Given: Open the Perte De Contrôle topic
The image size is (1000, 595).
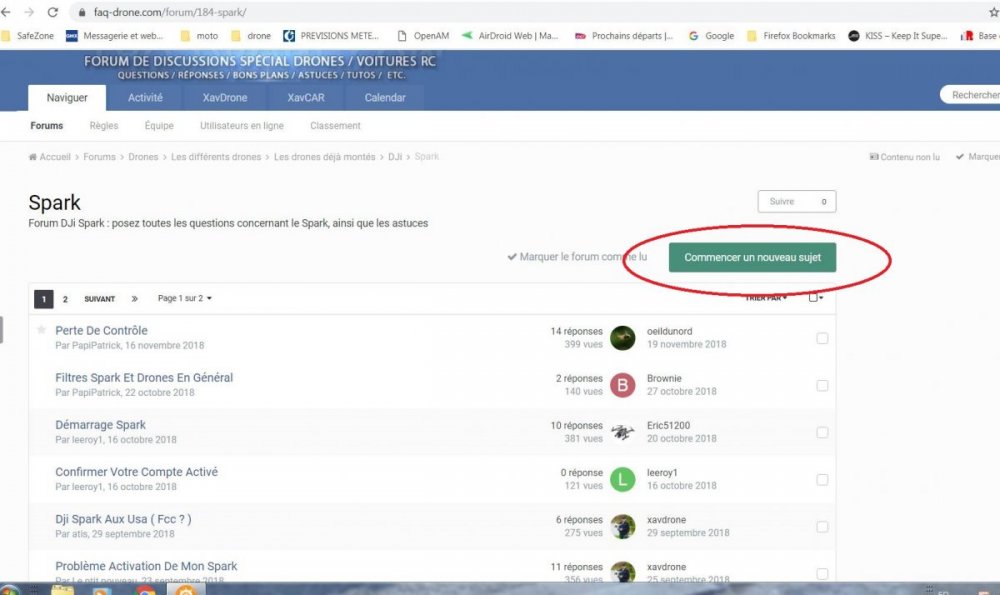Looking at the screenshot, I should [x=101, y=330].
